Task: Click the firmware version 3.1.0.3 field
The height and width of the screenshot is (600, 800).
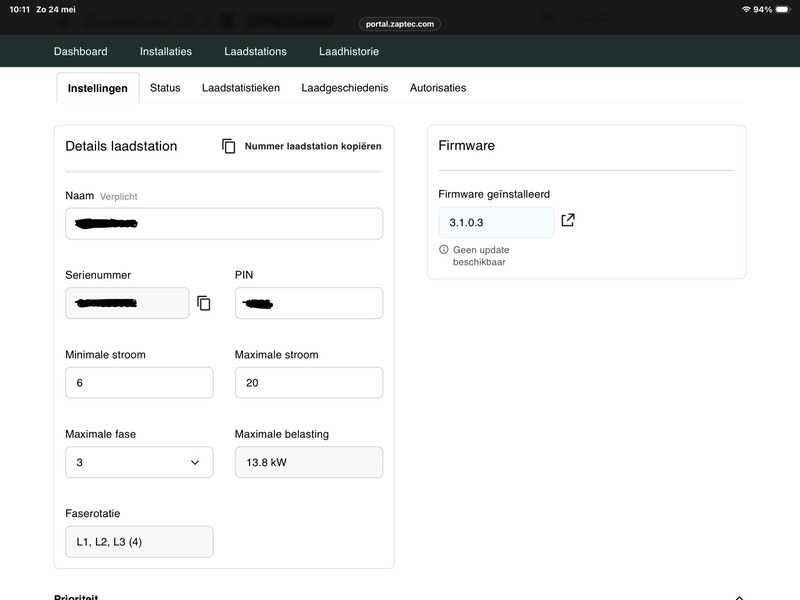Action: [496, 222]
